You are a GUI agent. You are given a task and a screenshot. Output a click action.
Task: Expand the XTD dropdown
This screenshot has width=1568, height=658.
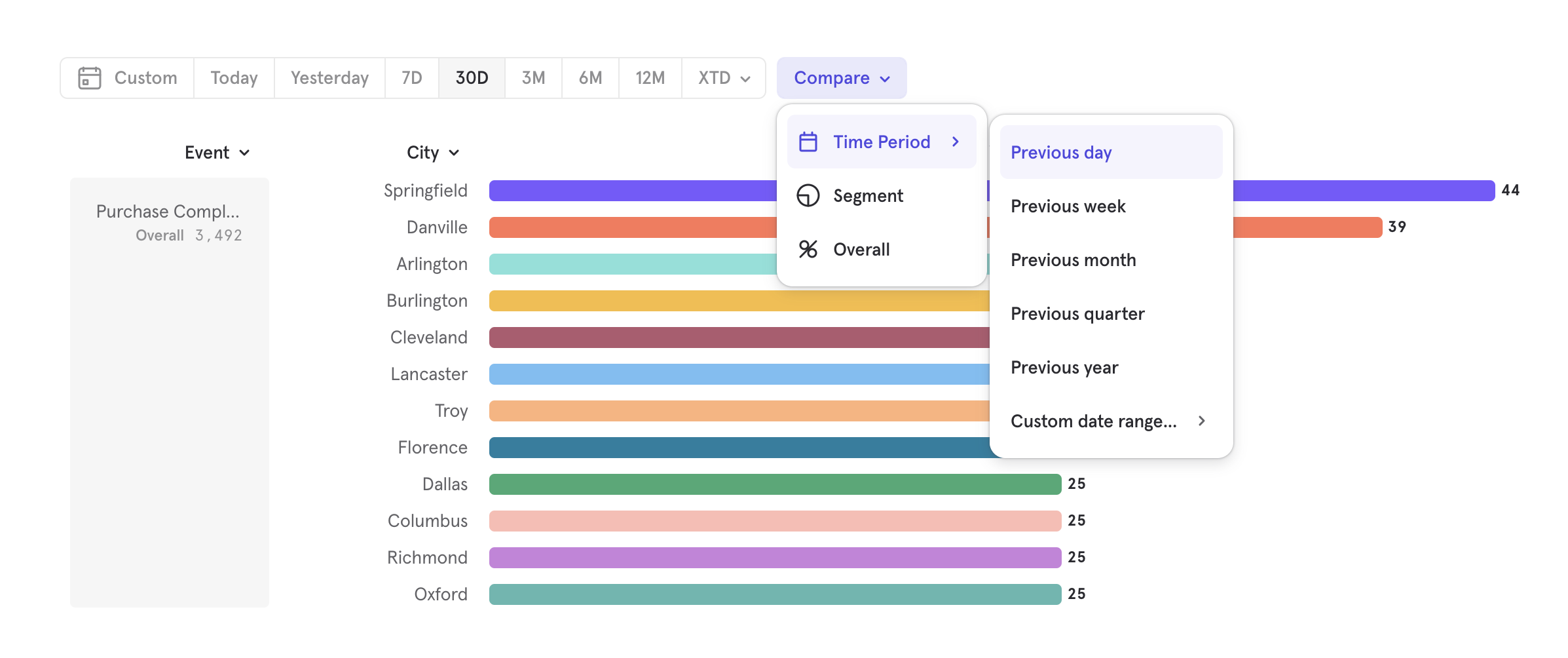point(722,78)
